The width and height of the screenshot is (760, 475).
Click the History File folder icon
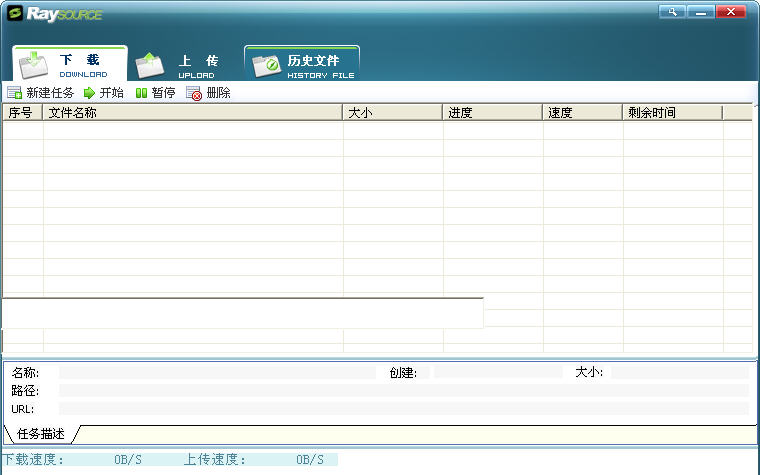(266, 65)
